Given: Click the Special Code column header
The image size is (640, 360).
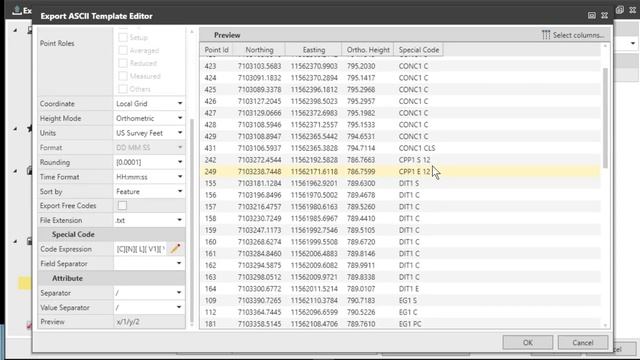Looking at the screenshot, I should tap(419, 50).
